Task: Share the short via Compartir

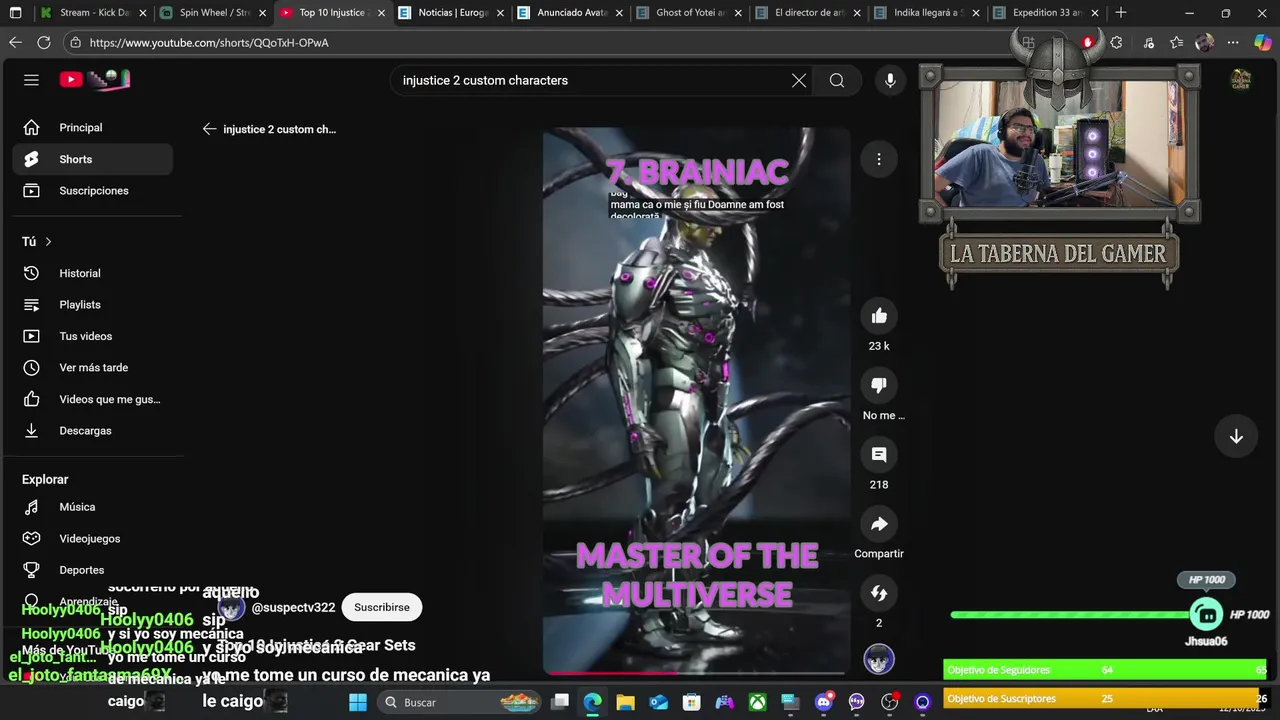Action: coord(879,524)
